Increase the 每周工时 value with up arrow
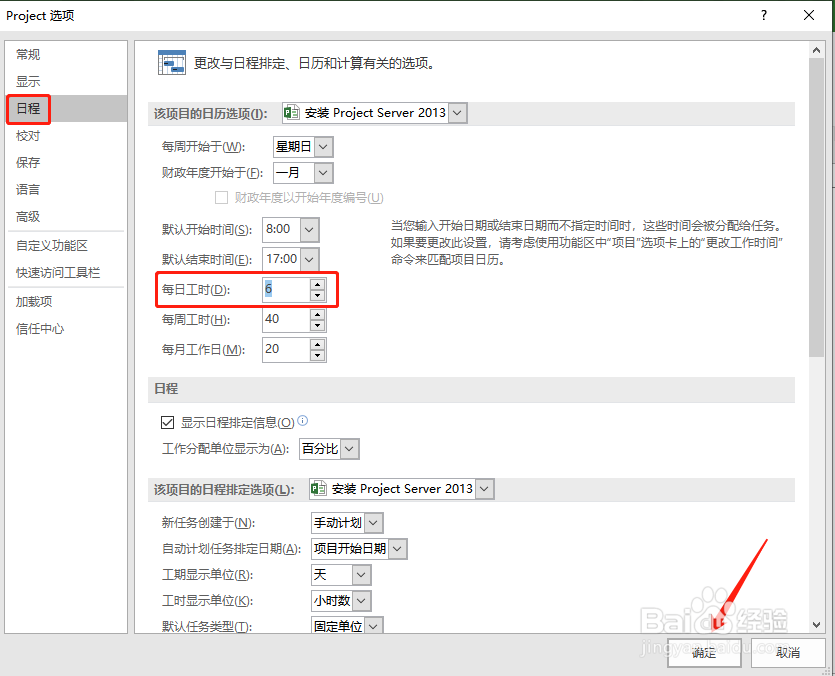This screenshot has width=835, height=676. tap(317, 314)
